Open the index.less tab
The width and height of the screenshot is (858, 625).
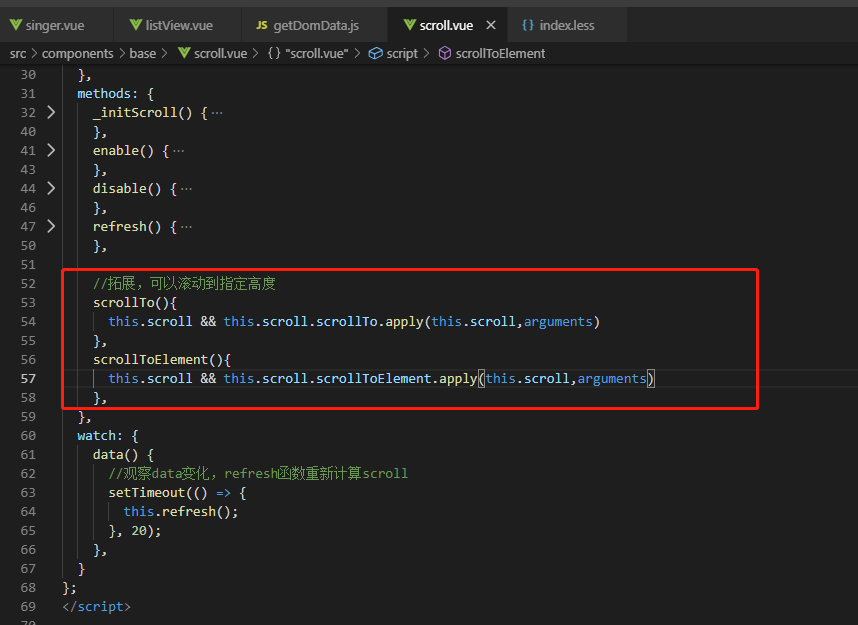tap(566, 25)
